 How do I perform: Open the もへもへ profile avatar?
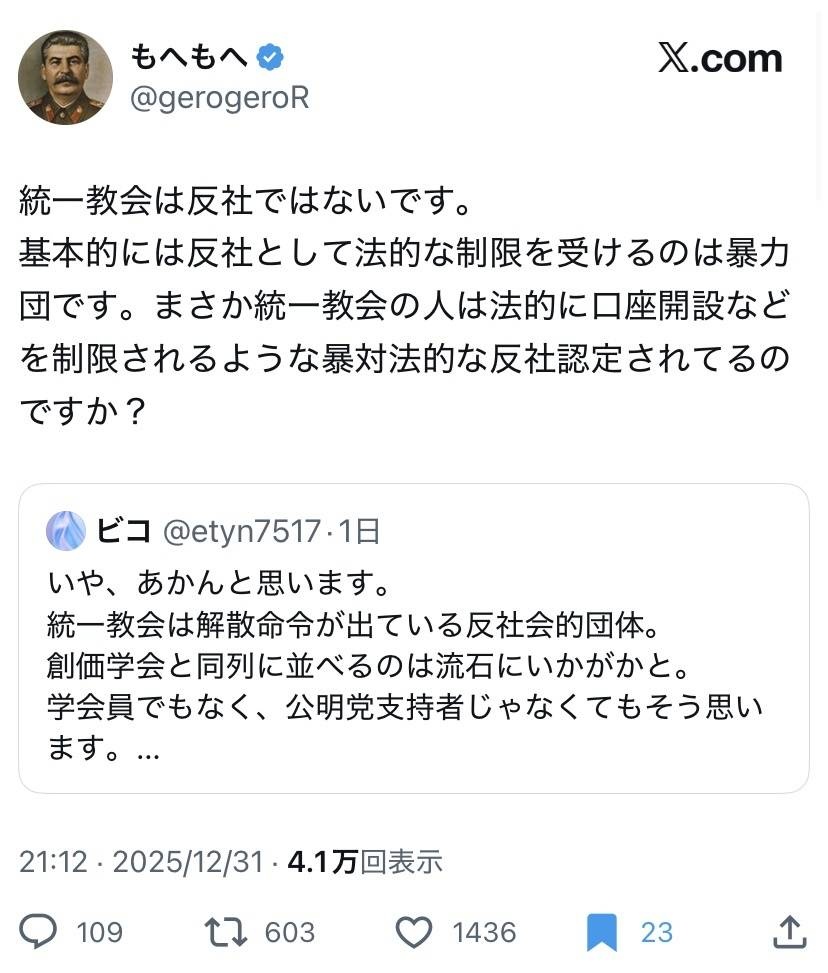pyautogui.click(x=65, y=77)
